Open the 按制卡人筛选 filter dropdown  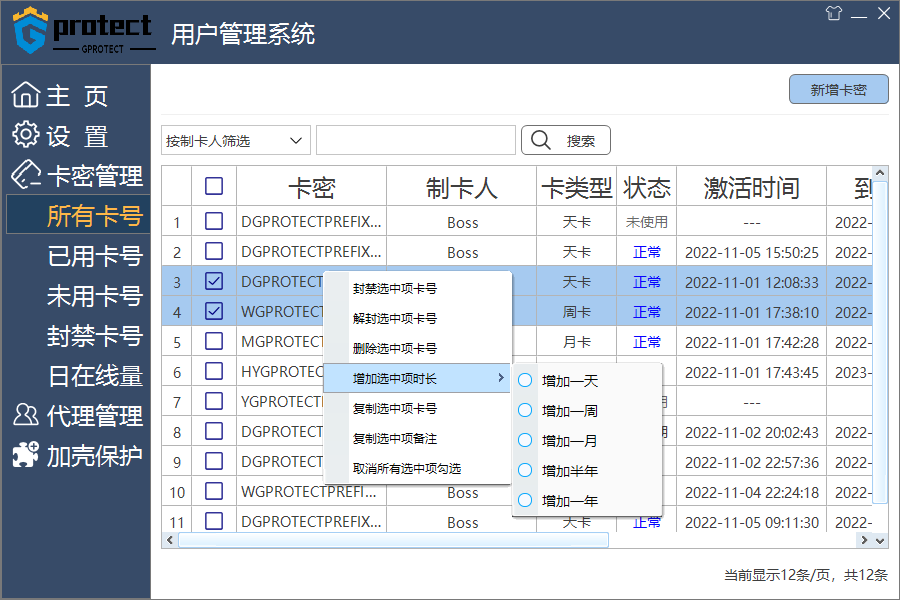coord(236,140)
